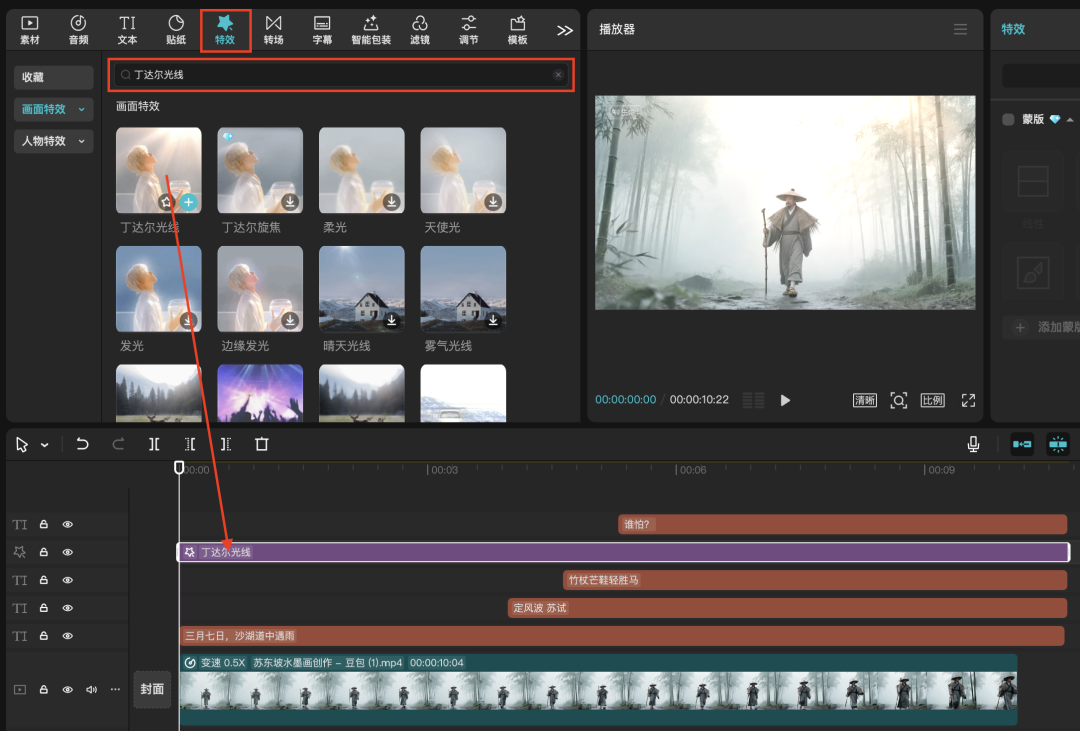Download the 柔光 effect

pyautogui.click(x=392, y=202)
